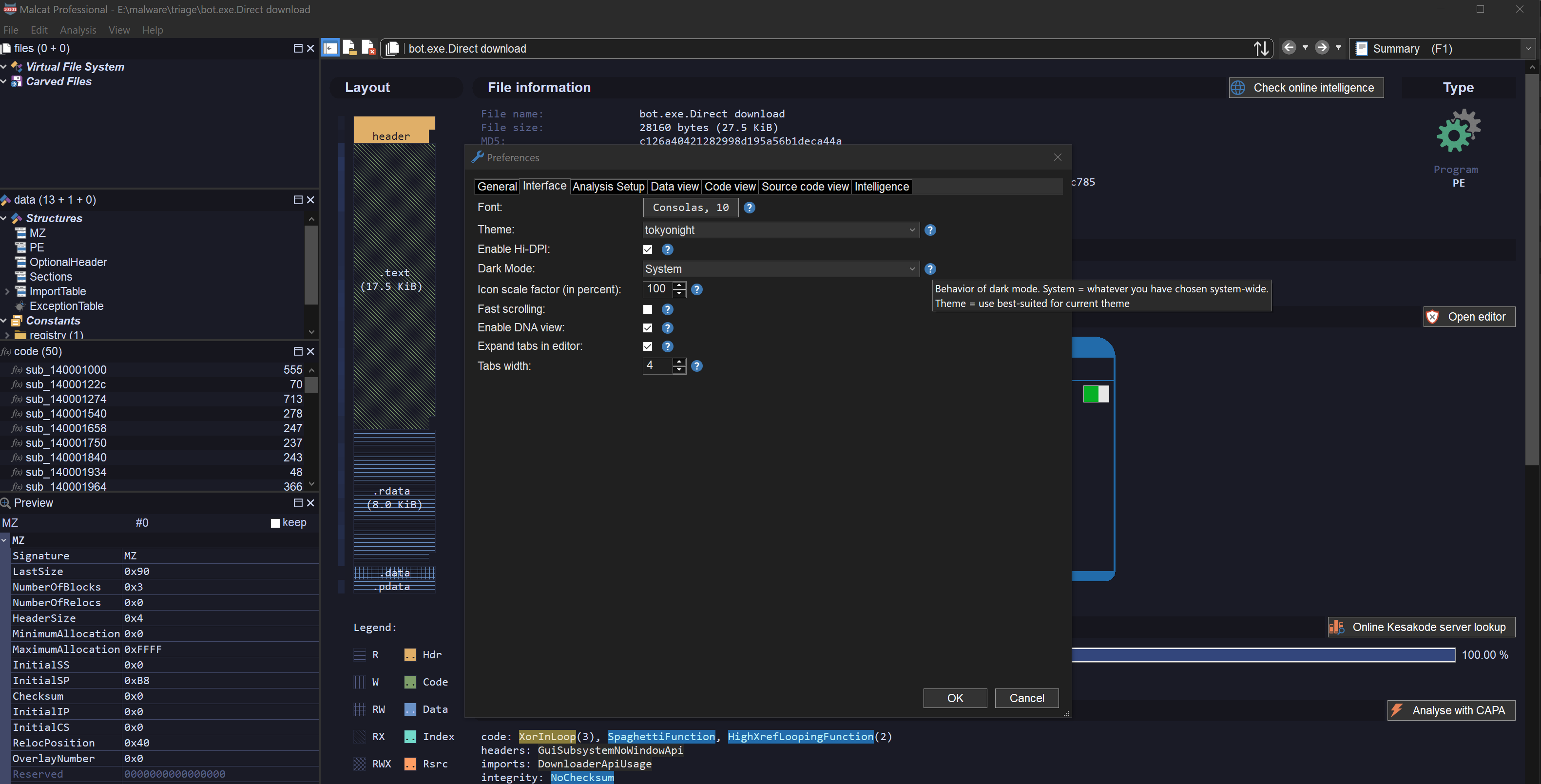Image resolution: width=1541 pixels, height=784 pixels.
Task: Open a file using the open-folder toolbar icon
Action: 350,48
